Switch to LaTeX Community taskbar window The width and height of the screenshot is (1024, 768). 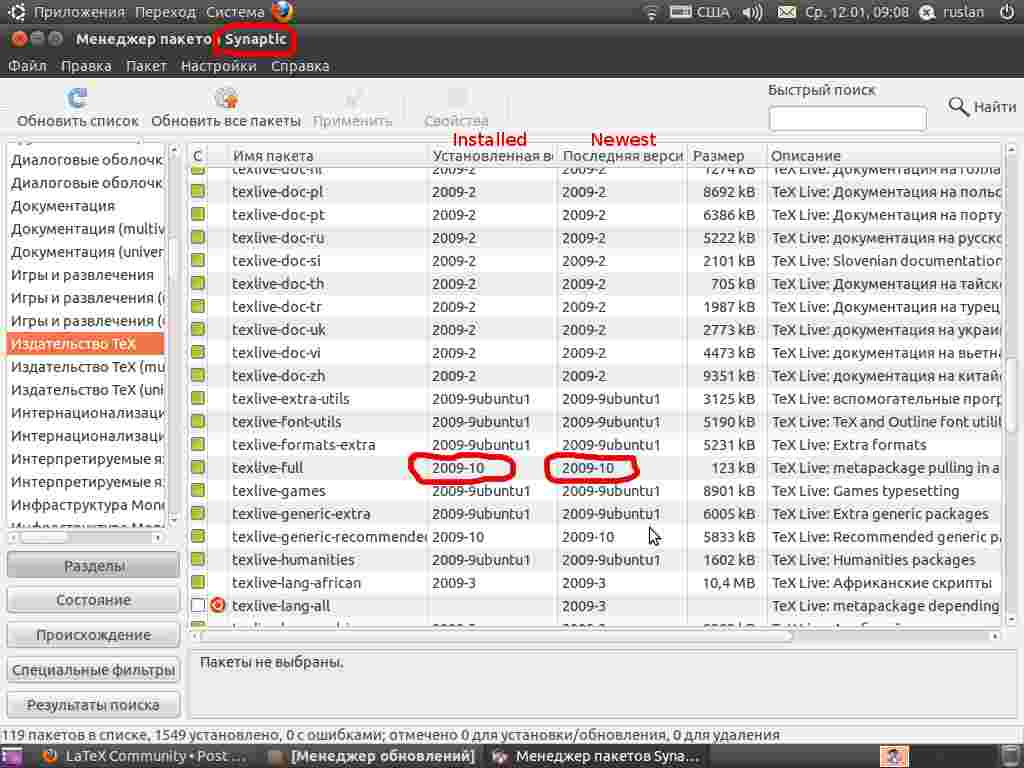click(x=144, y=756)
